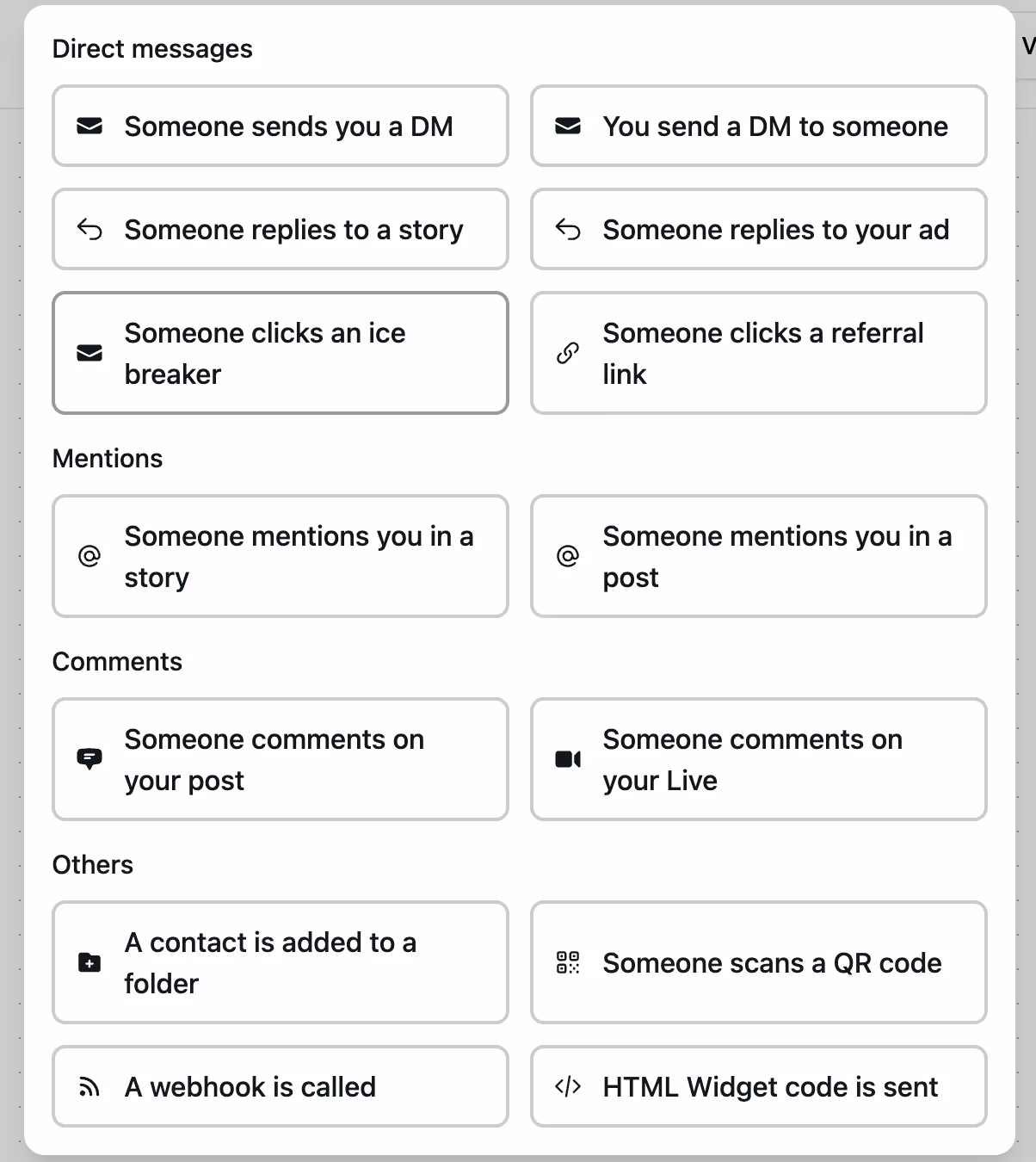The height and width of the screenshot is (1162, 1036).
Task: Select the QR code icon trigger
Action: 567,962
